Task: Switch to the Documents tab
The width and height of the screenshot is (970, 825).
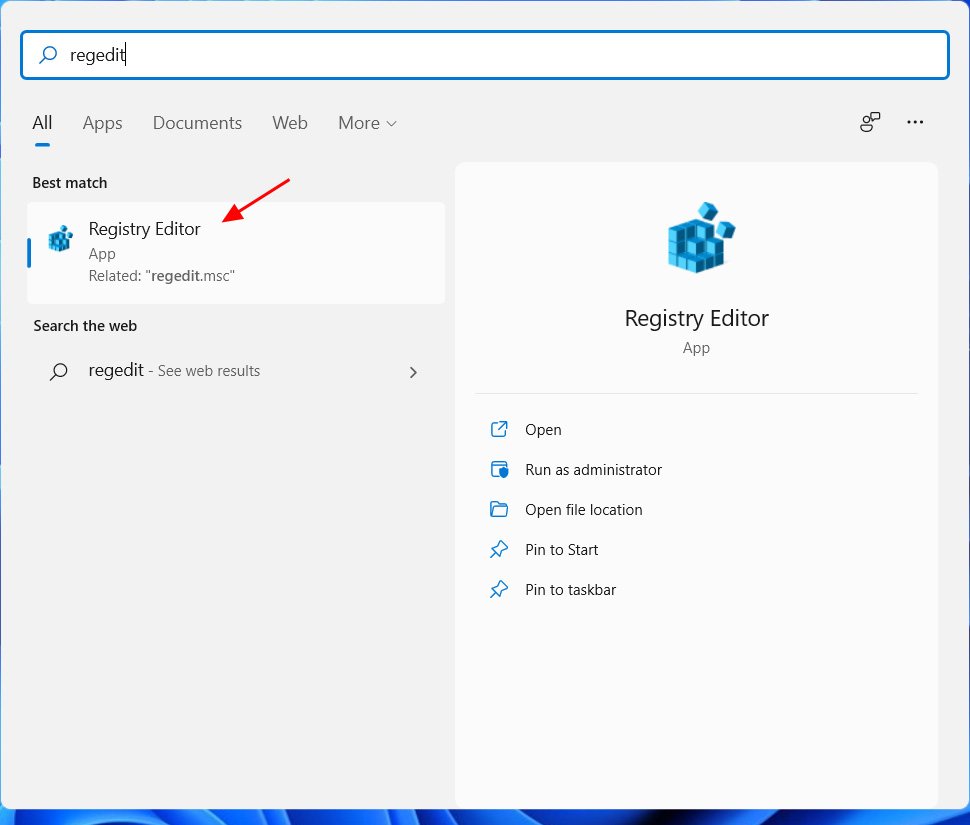Action: pyautogui.click(x=197, y=123)
